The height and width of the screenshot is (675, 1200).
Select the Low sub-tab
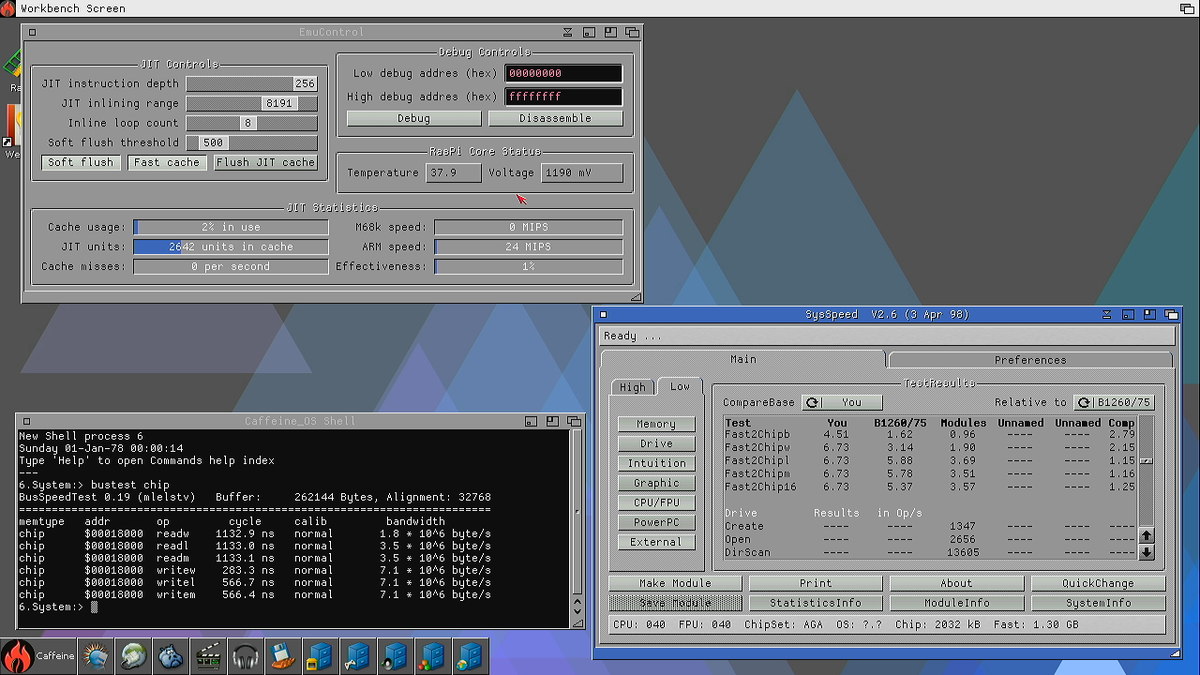680,386
